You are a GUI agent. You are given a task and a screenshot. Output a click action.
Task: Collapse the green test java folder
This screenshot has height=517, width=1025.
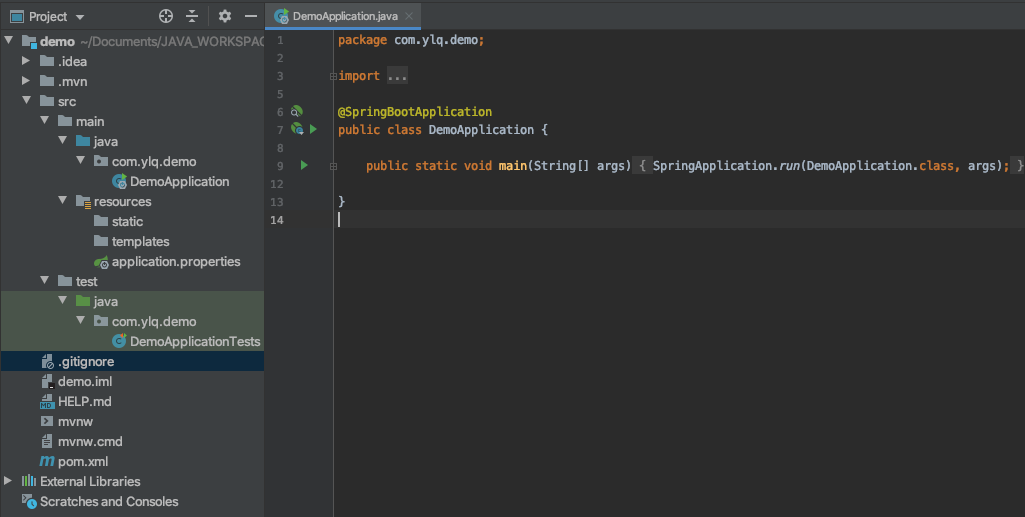pos(63,301)
